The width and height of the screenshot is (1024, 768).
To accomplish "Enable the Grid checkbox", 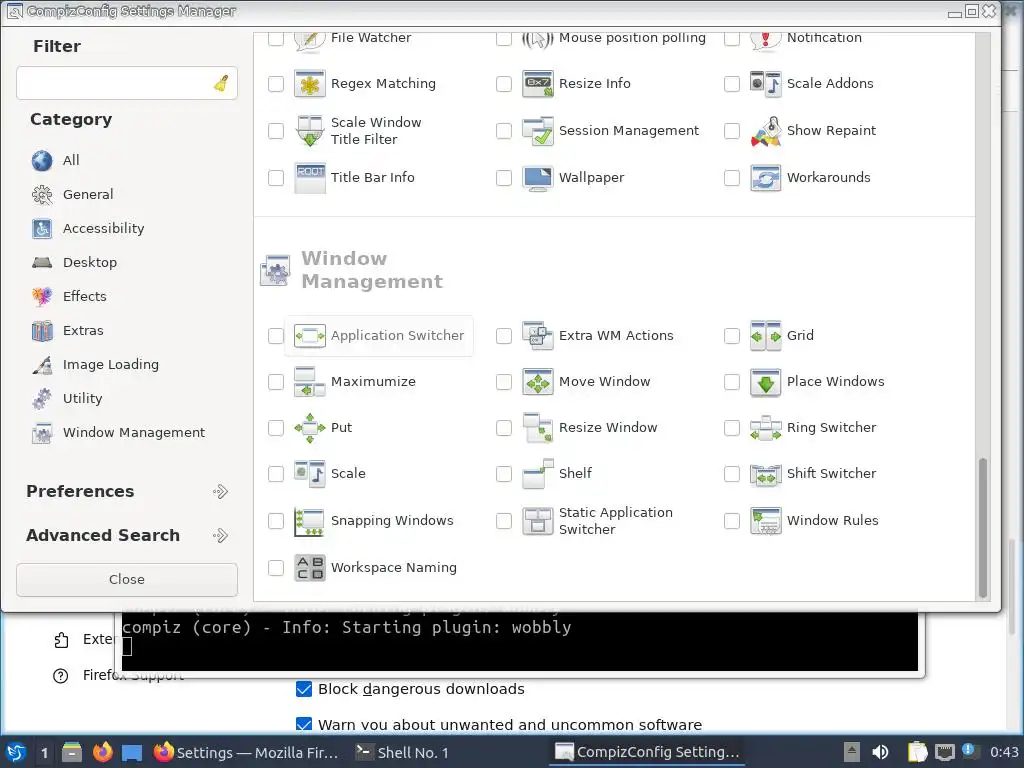I will point(731,336).
